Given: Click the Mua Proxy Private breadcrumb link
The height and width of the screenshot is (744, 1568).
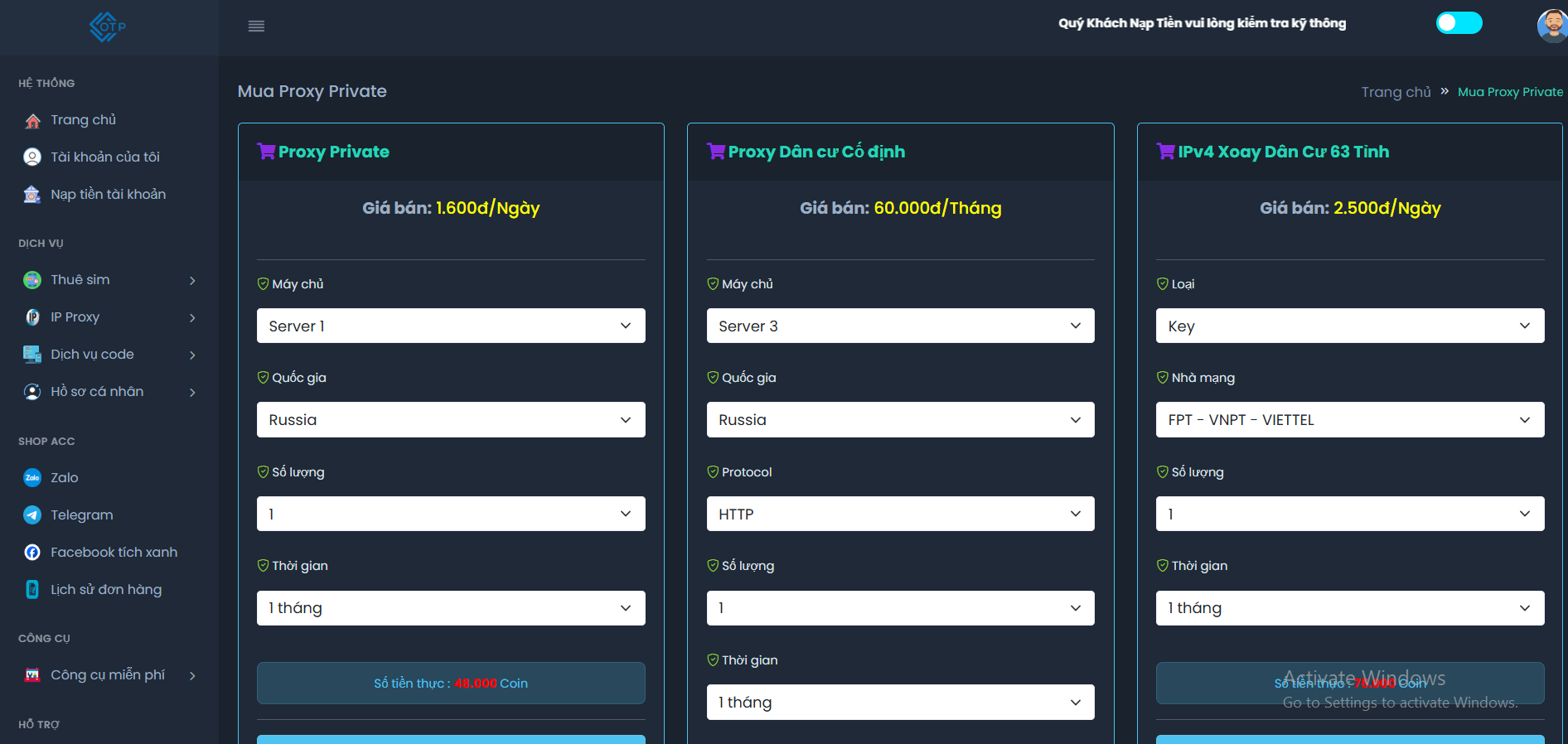Looking at the screenshot, I should click(1510, 92).
